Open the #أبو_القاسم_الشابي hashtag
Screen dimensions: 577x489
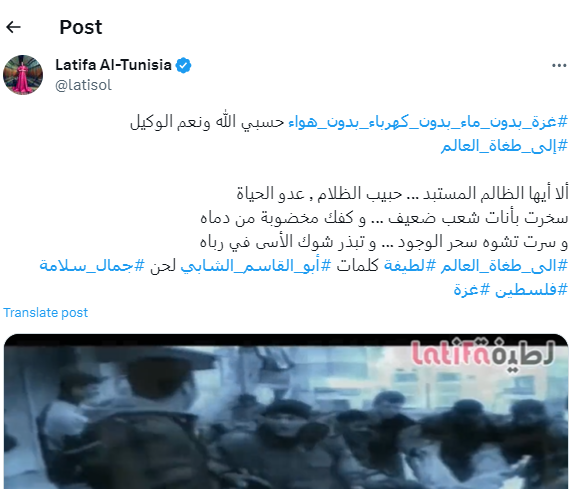(x=256, y=266)
